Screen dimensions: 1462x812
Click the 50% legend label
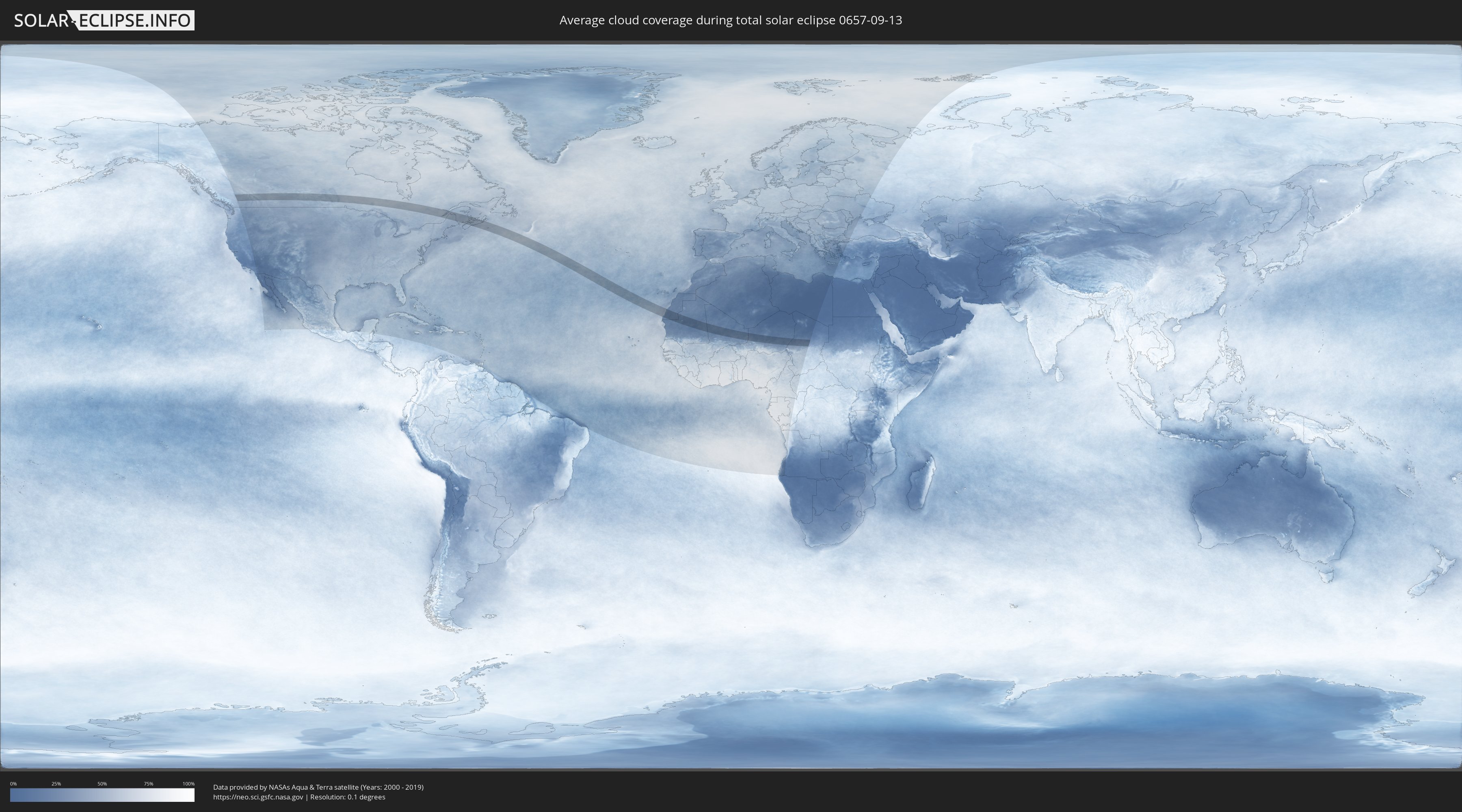point(102,784)
